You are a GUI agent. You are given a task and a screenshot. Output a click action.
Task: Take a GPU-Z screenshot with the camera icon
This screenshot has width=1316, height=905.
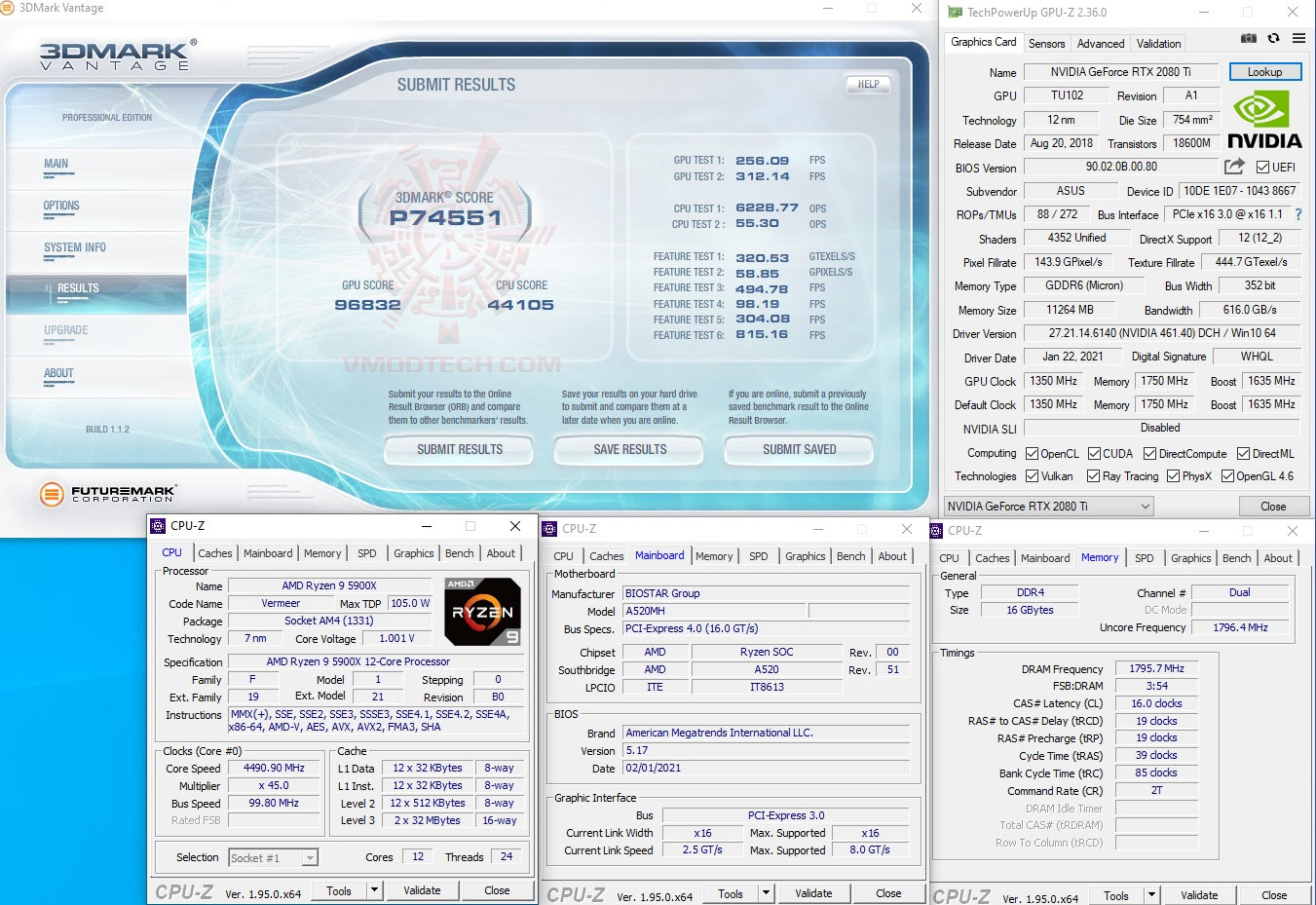point(1248,38)
